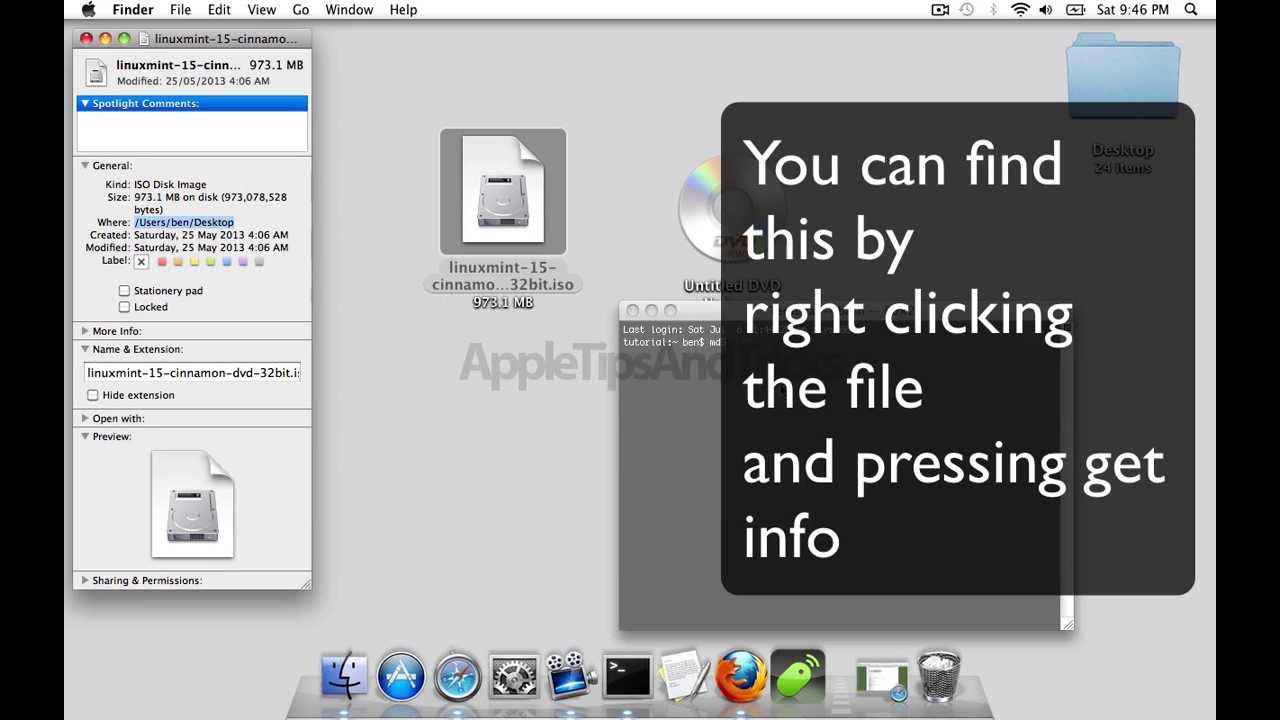Expand the Sharing & Permissions section
The width and height of the screenshot is (1280, 720).
click(x=85, y=581)
